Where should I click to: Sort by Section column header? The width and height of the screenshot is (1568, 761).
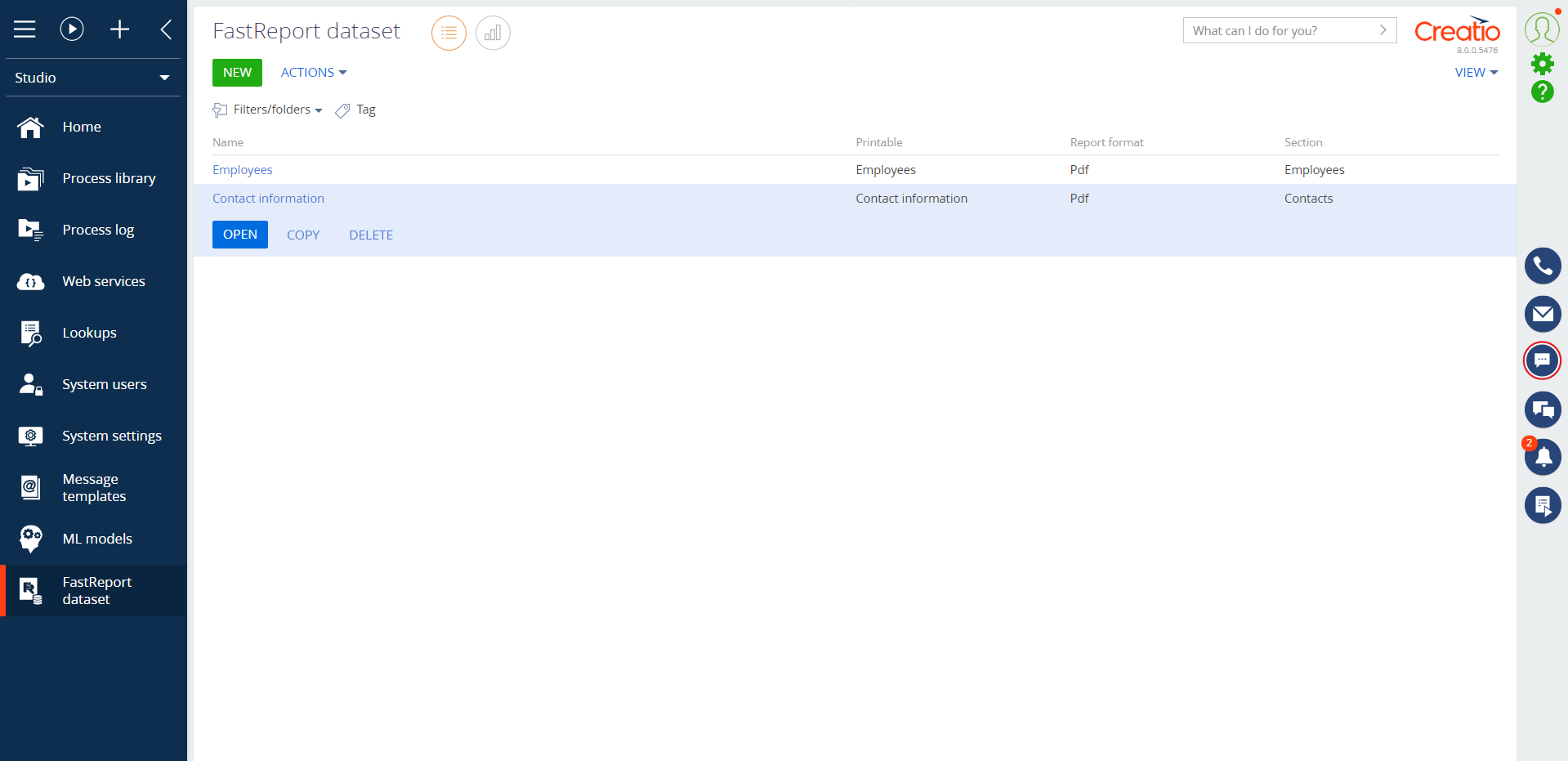(x=1303, y=142)
